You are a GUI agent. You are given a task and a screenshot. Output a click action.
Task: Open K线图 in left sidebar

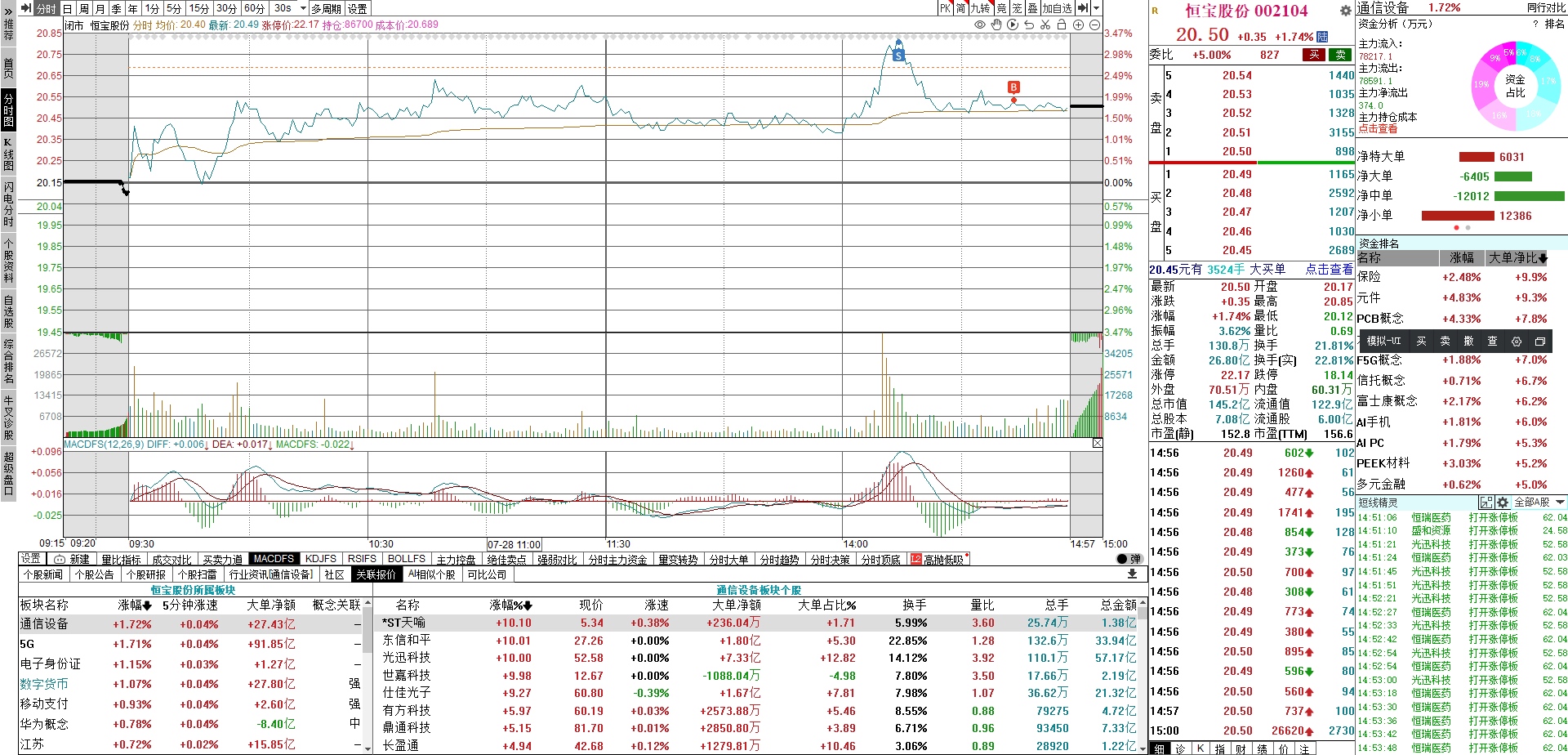[8, 154]
